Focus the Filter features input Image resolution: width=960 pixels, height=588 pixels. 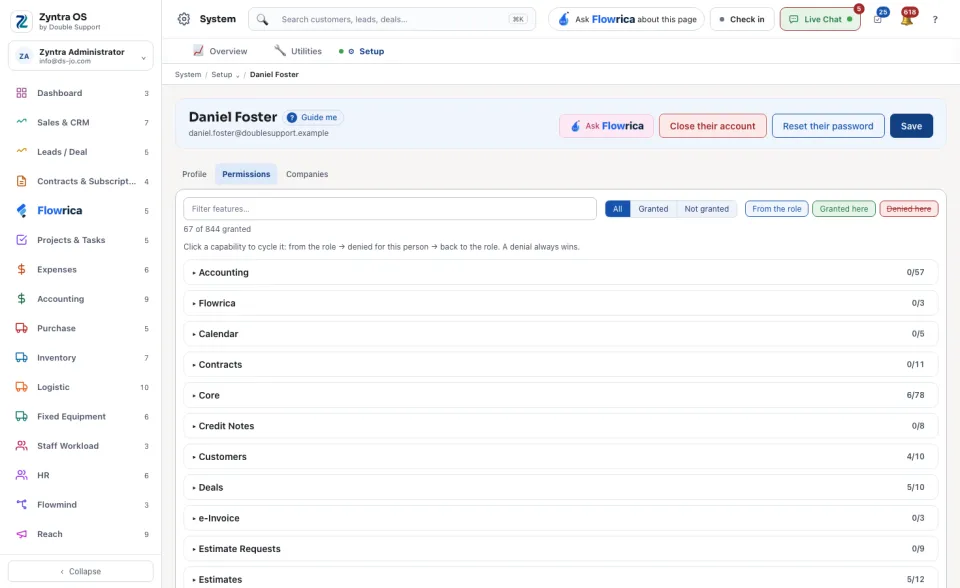pyautogui.click(x=389, y=209)
